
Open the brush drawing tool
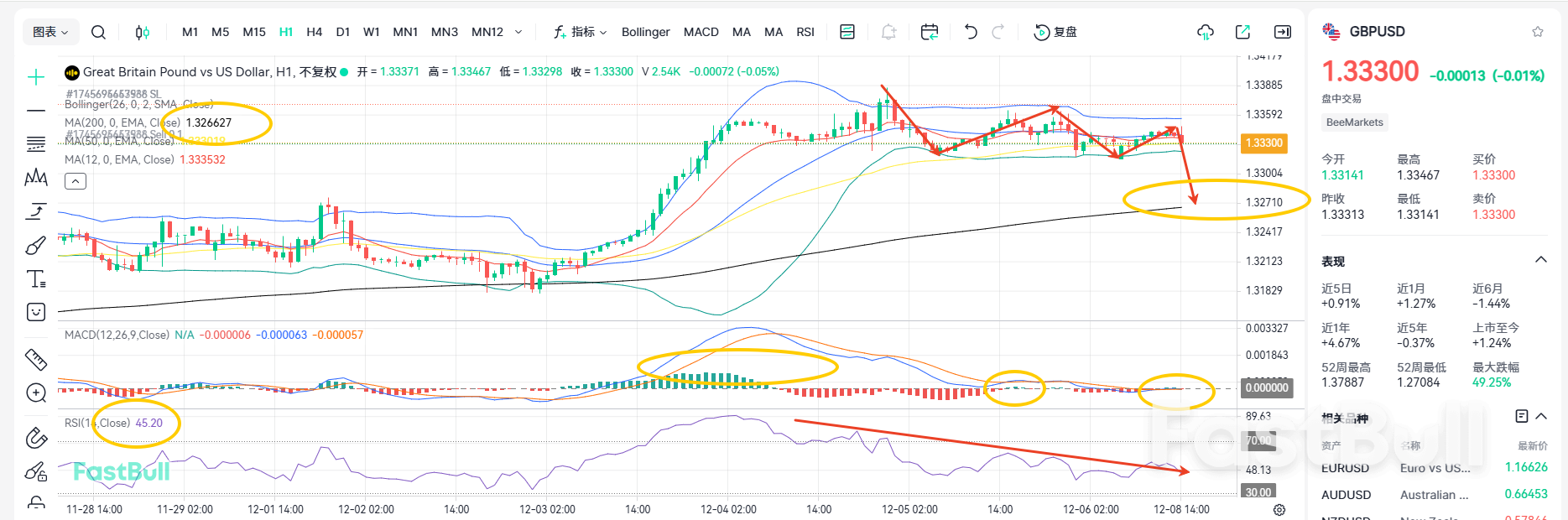tap(36, 245)
